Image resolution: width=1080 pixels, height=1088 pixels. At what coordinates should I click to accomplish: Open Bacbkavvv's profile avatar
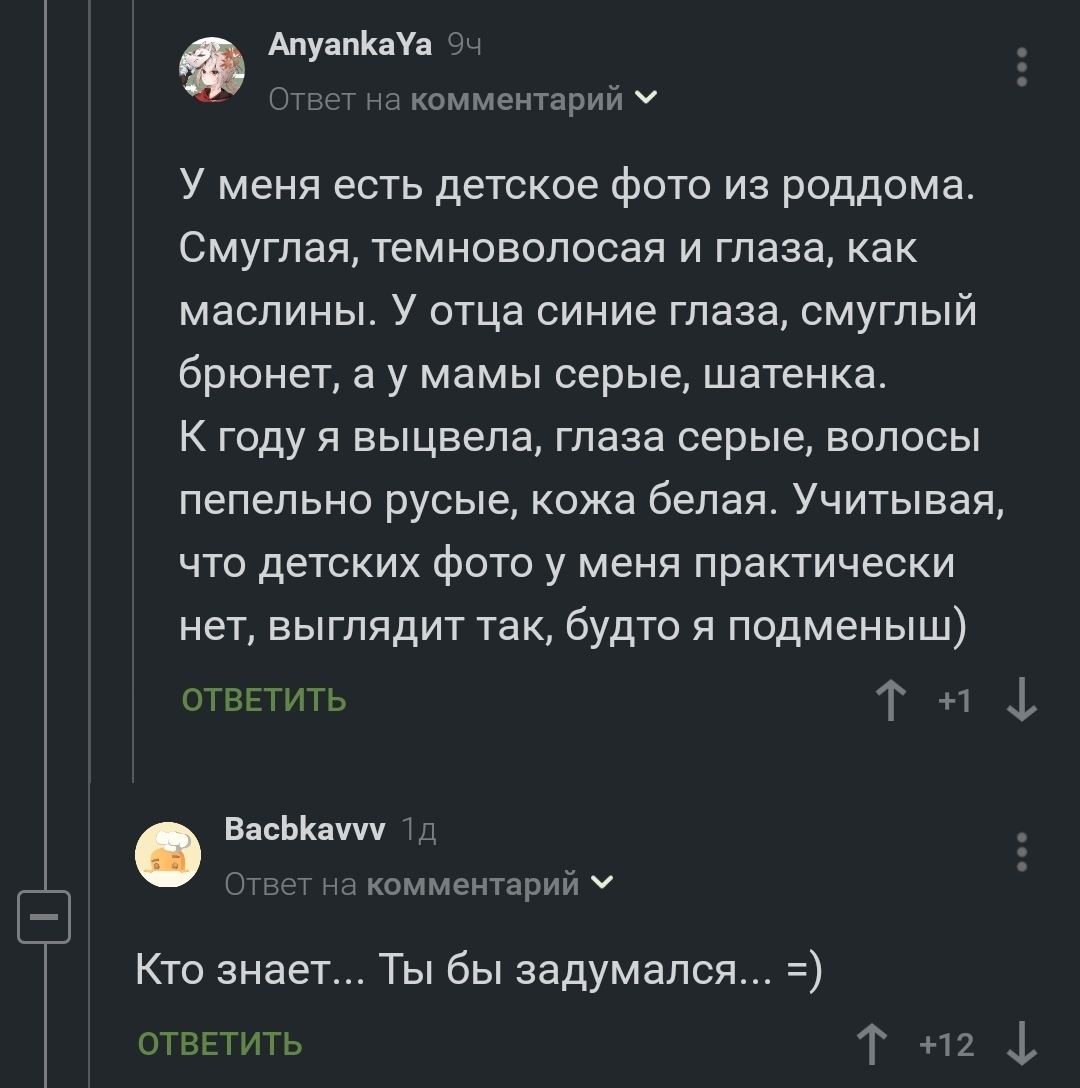pyautogui.click(x=168, y=855)
